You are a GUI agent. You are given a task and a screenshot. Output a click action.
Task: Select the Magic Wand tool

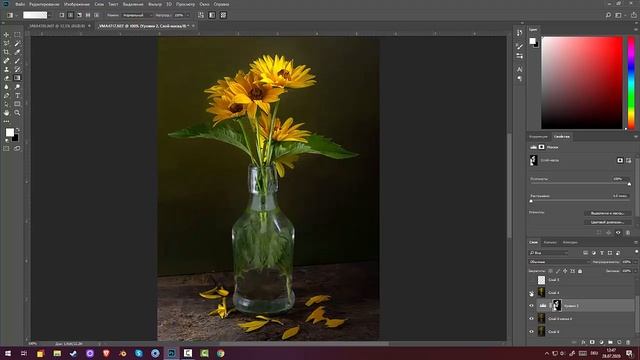click(17, 44)
